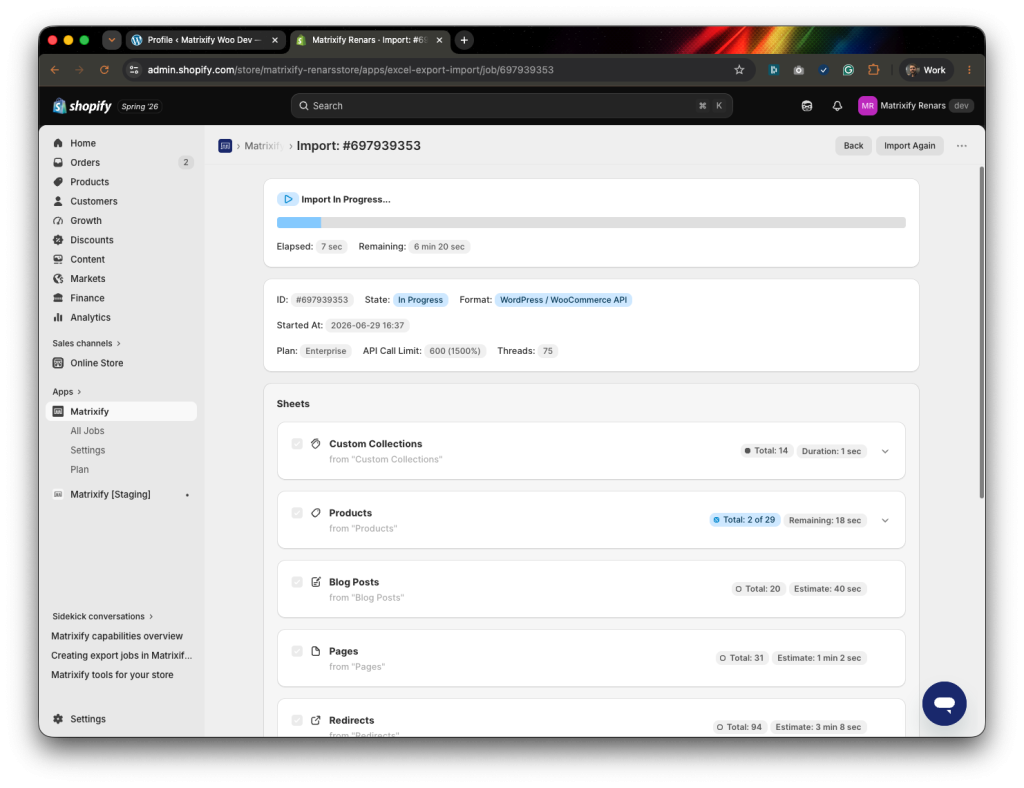The width and height of the screenshot is (1024, 788).
Task: Open the Finance section icon
Action: (x=58, y=298)
